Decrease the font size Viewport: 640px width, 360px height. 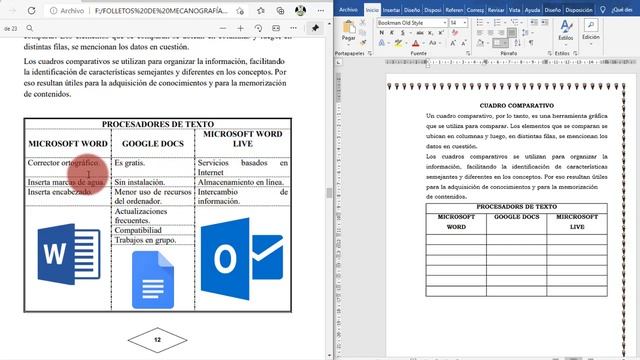[464, 43]
